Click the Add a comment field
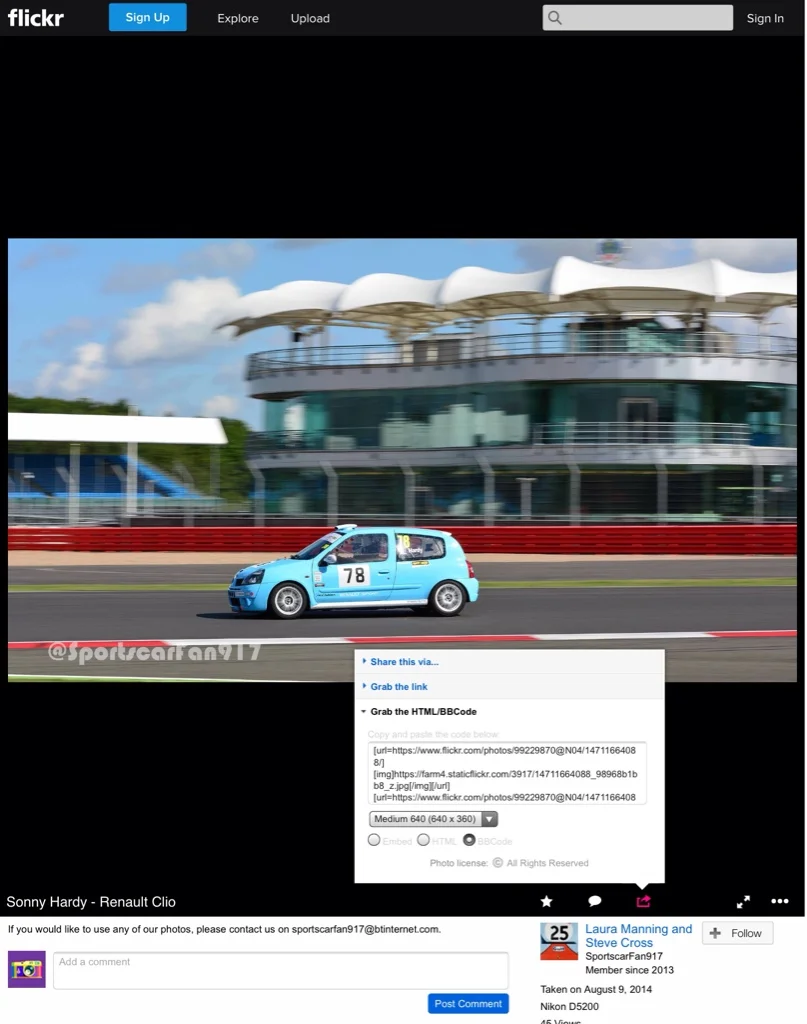The width and height of the screenshot is (807, 1024). [x=281, y=970]
